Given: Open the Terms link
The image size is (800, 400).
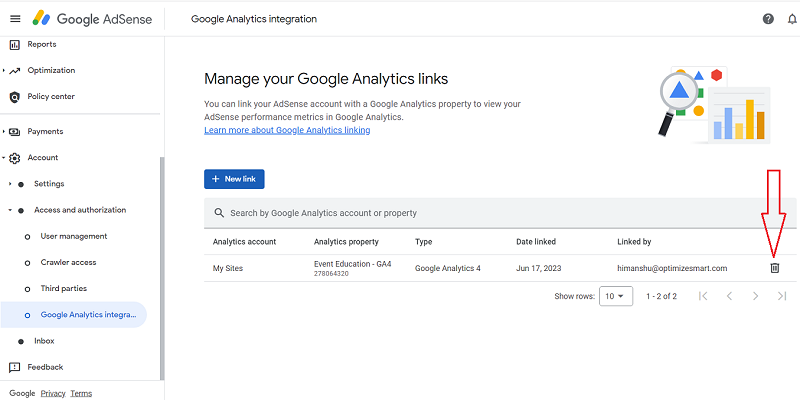Looking at the screenshot, I should (x=81, y=393).
